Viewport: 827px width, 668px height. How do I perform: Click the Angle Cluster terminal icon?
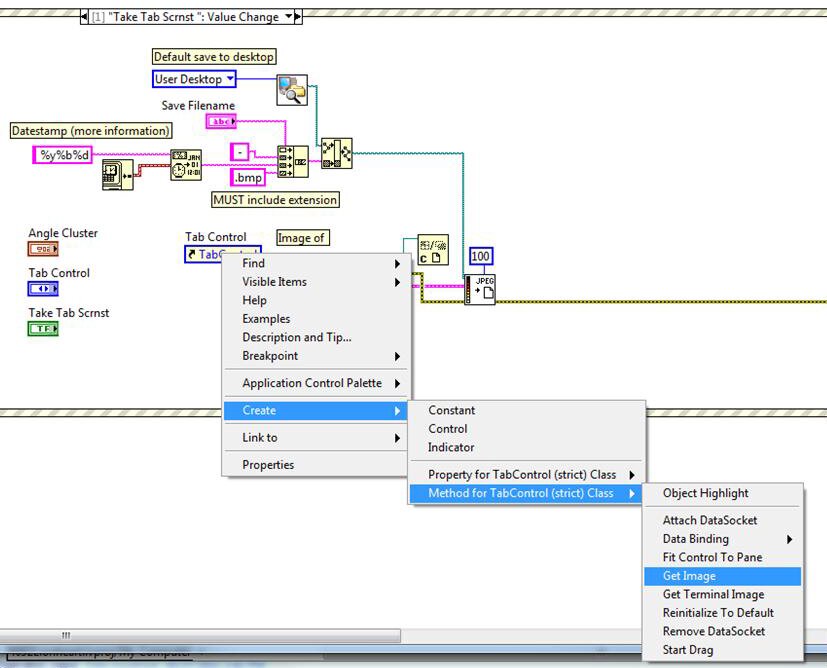(43, 250)
